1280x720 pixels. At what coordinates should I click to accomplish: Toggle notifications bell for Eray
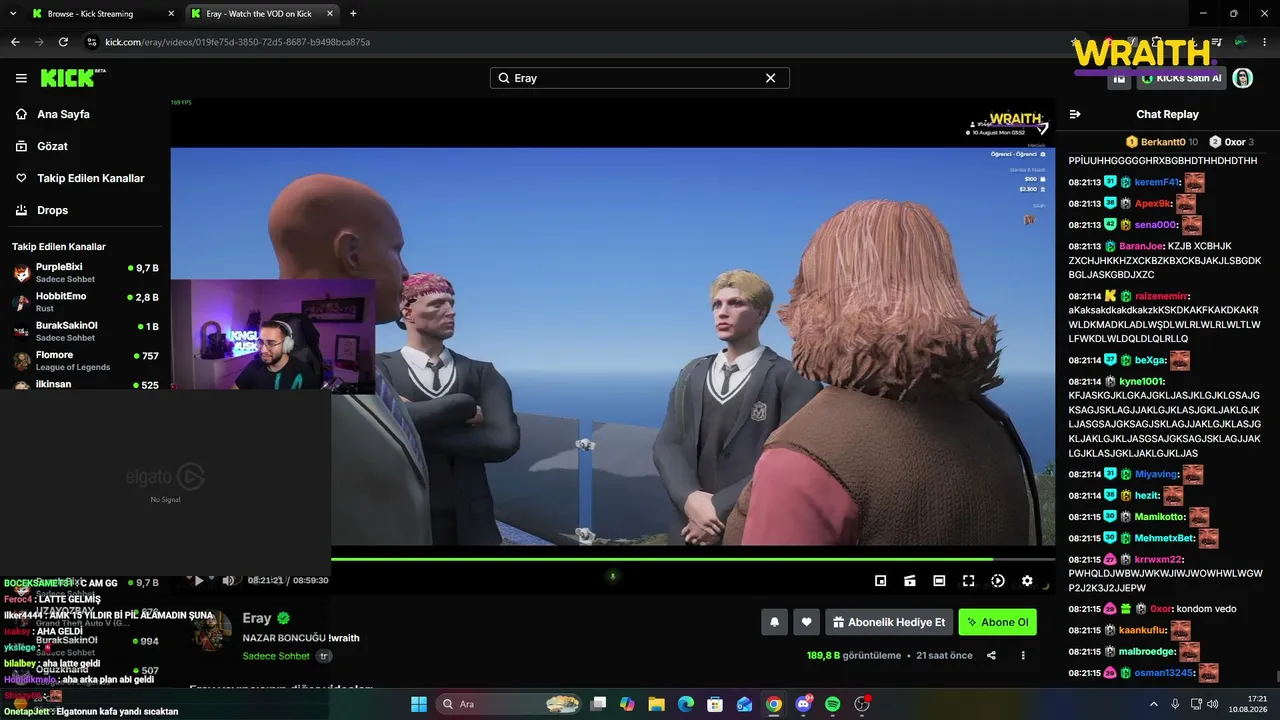(774, 622)
